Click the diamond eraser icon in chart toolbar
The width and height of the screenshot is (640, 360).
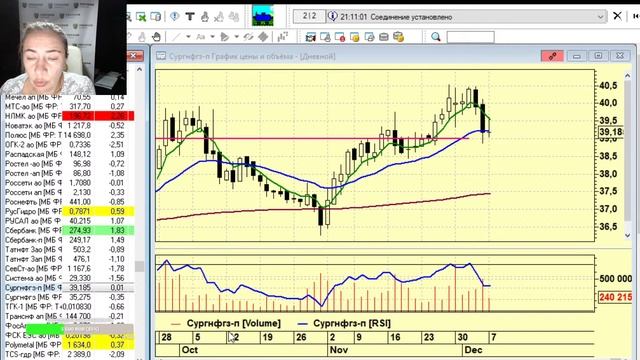click(263, 37)
